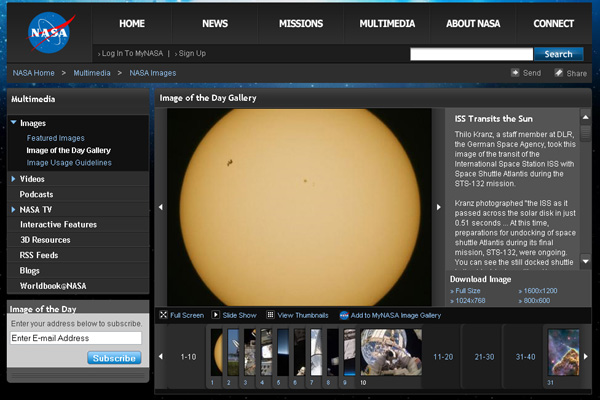Expand the Videos section

pyautogui.click(x=13, y=179)
